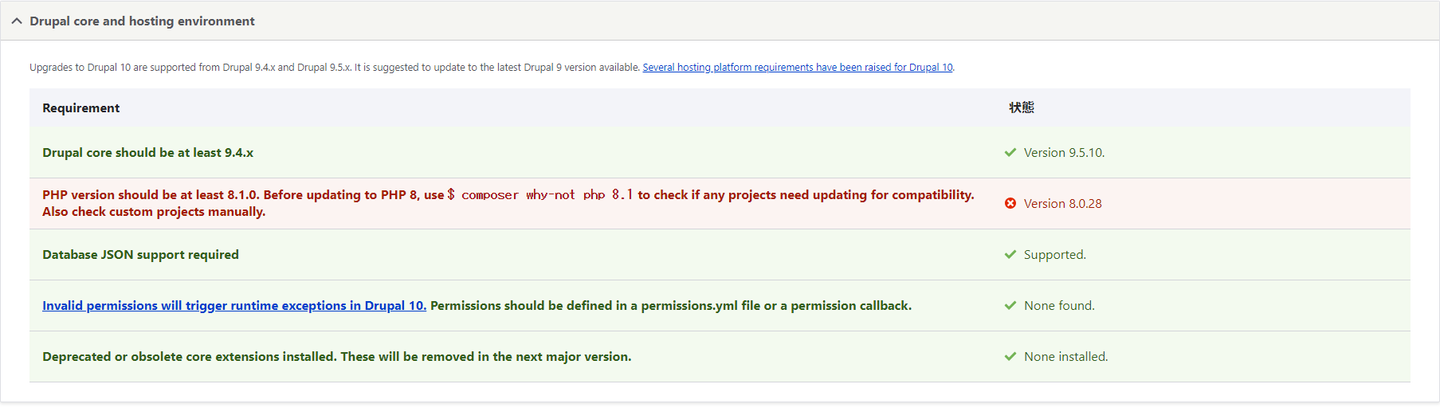Select the "Version 9.5.10." status text
Screen dimensions: 1440x411
(1064, 153)
